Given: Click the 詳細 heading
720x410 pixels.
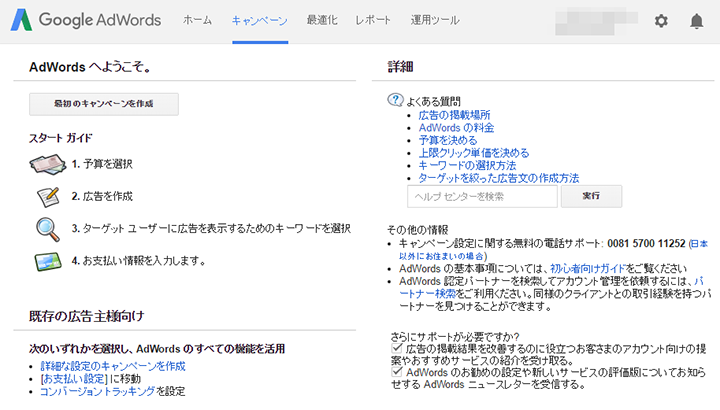Looking at the screenshot, I should point(400,67).
